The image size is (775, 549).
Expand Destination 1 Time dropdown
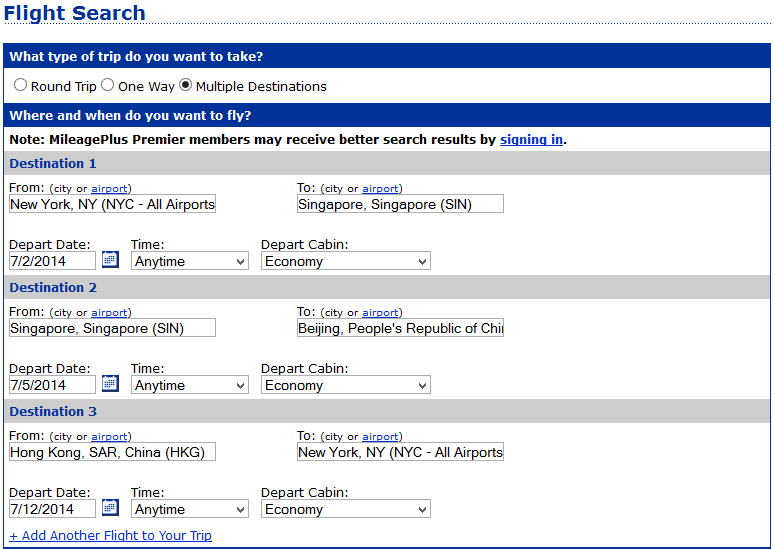coord(190,261)
